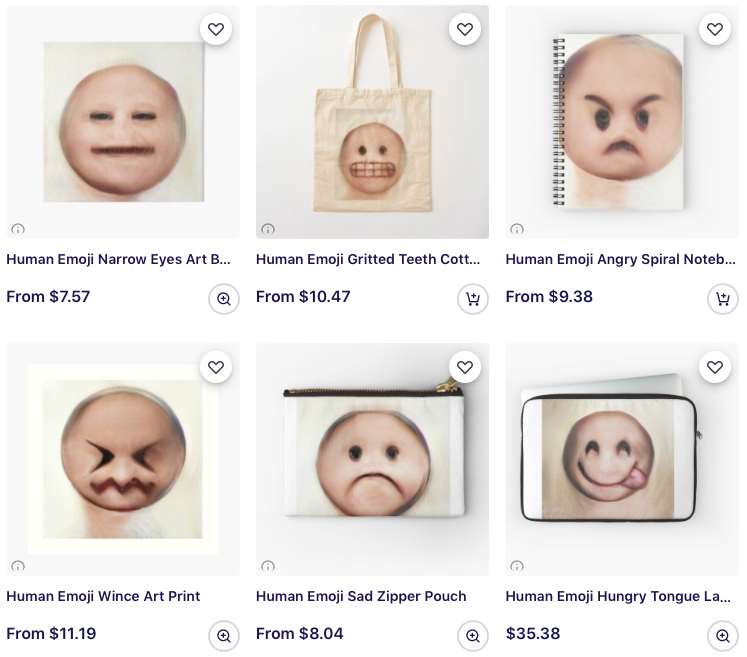Open quick view magnifier for Wince Art Print

[x=224, y=635]
